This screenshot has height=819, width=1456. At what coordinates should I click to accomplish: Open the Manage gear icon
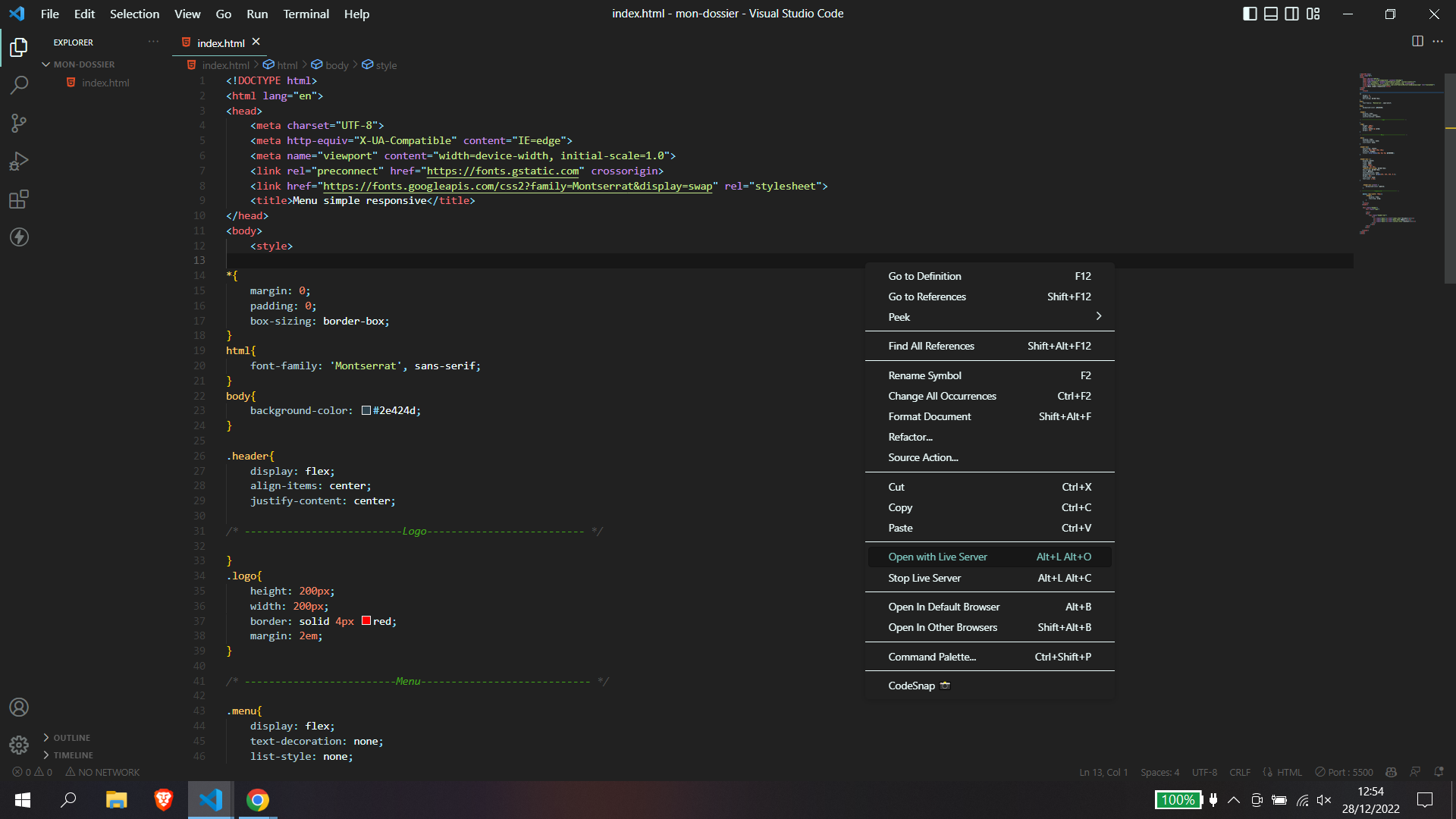[x=19, y=745]
